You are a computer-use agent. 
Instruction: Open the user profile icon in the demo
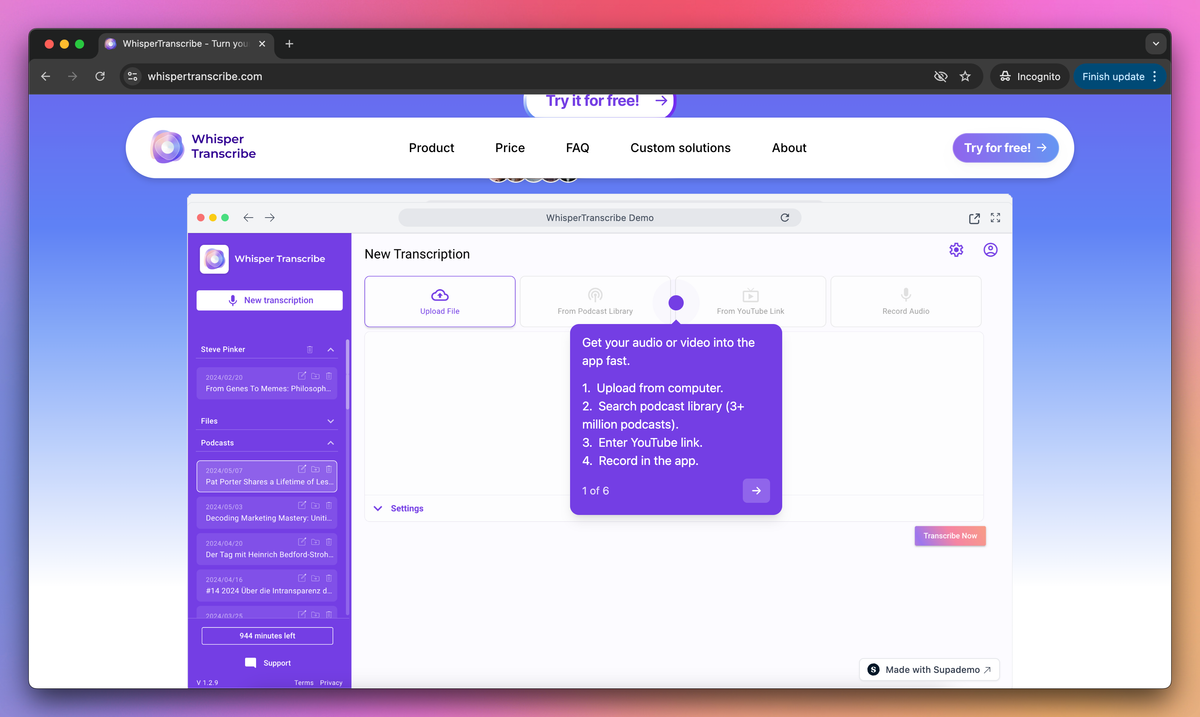click(x=990, y=250)
